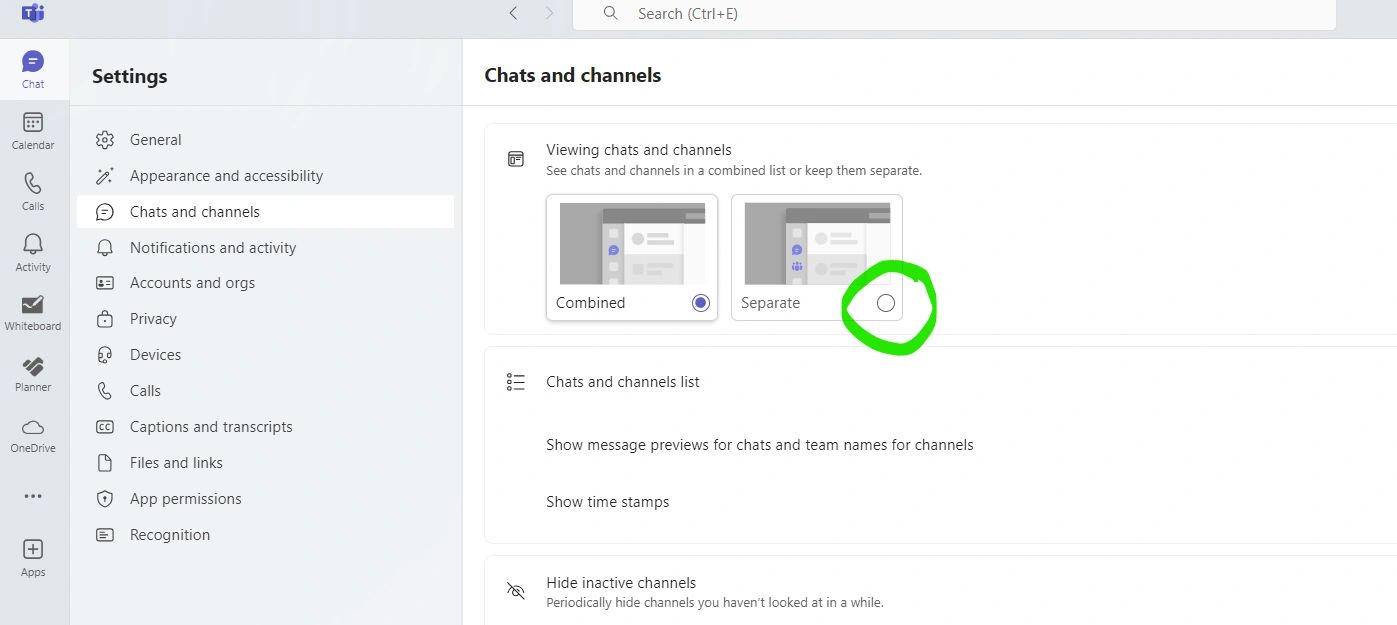Go forward using the right chevron
The height and width of the screenshot is (625, 1397).
coord(549,14)
